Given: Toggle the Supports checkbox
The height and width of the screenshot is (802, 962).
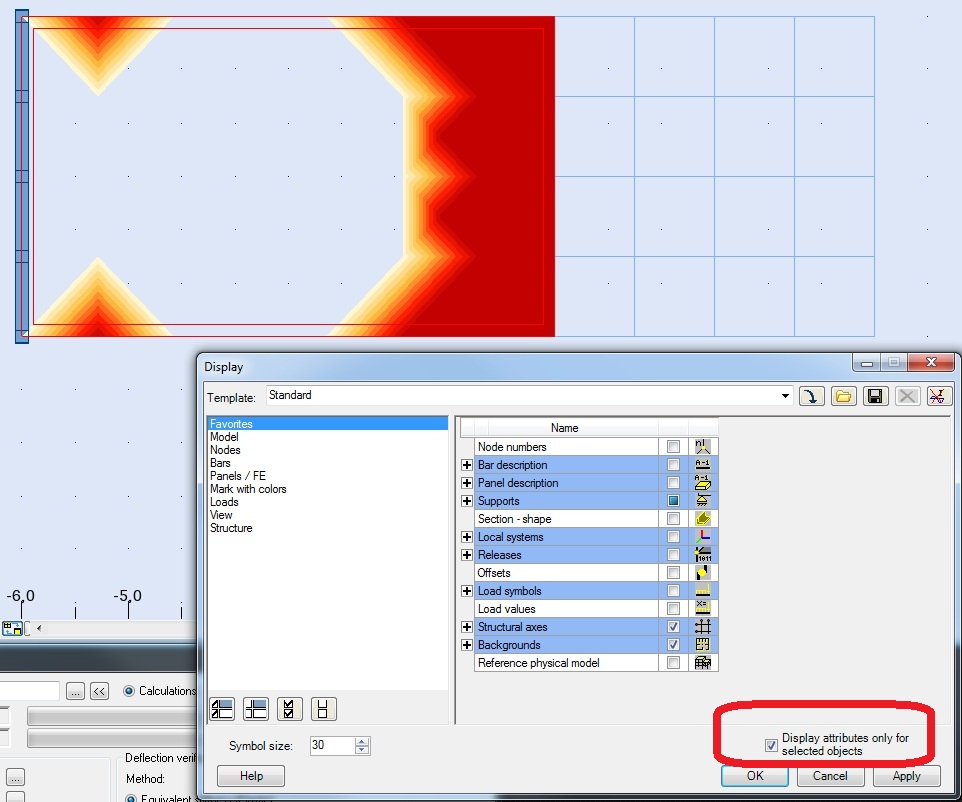Looking at the screenshot, I should tap(673, 501).
